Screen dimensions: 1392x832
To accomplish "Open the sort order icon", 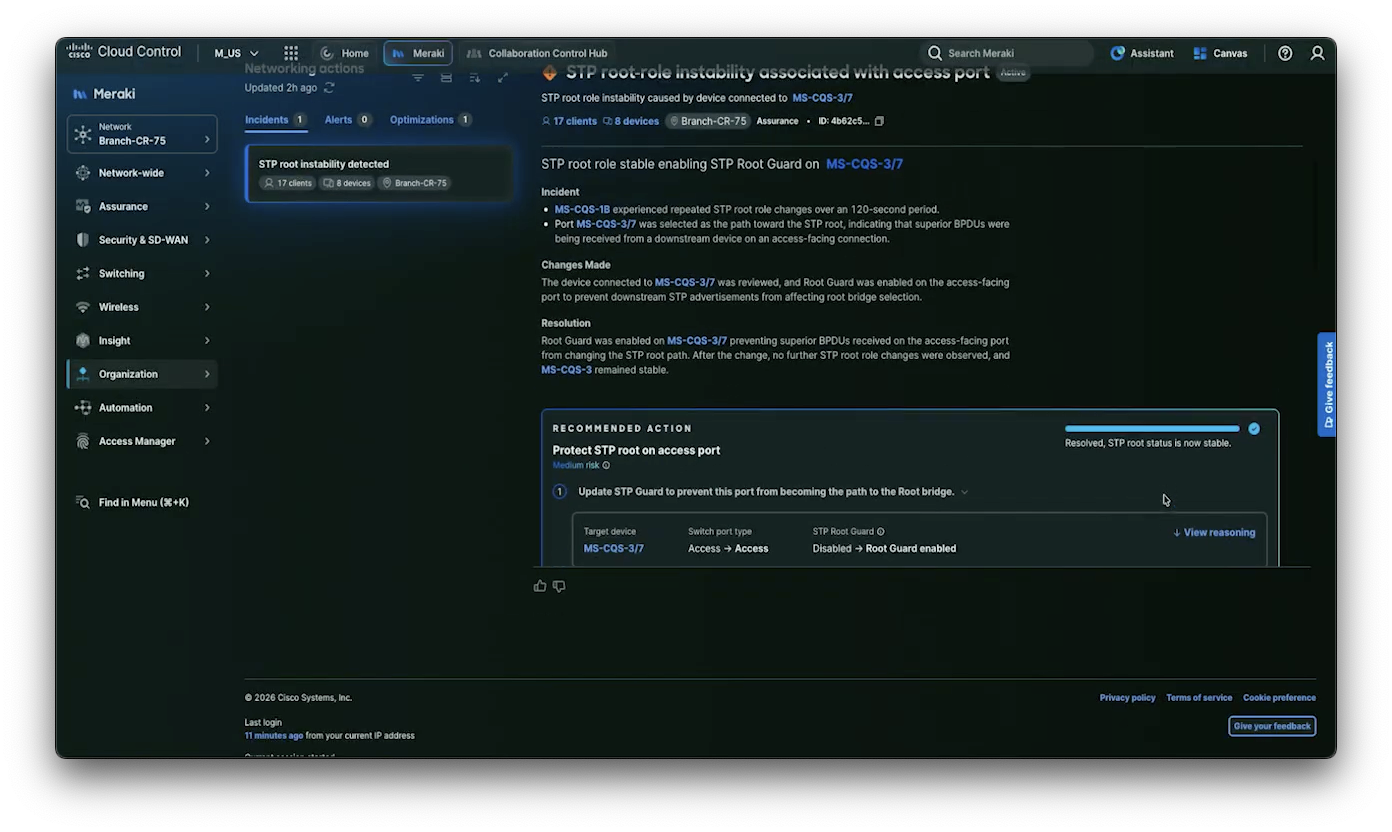I will (x=474, y=78).
